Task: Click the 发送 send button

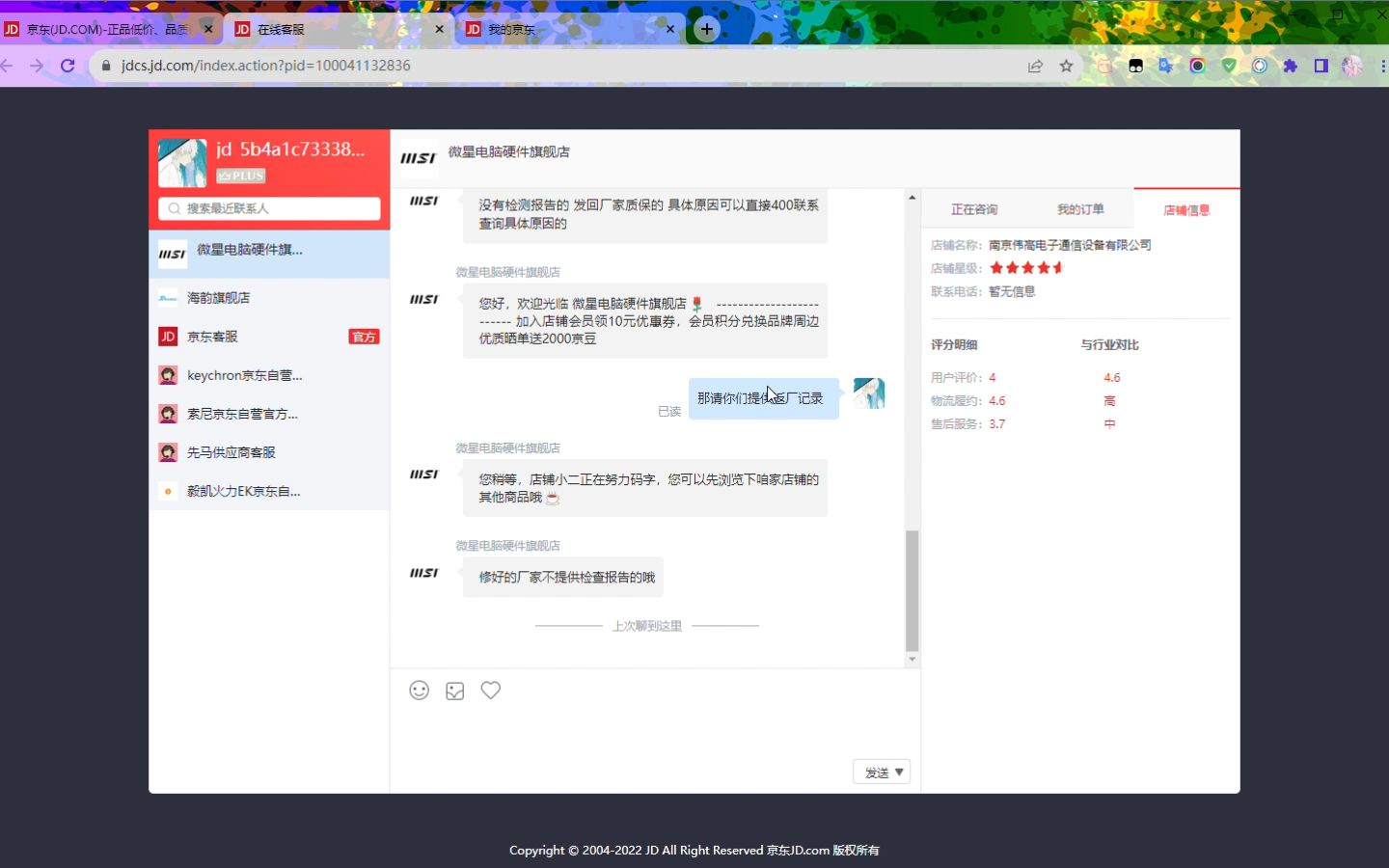Action: coord(876,773)
